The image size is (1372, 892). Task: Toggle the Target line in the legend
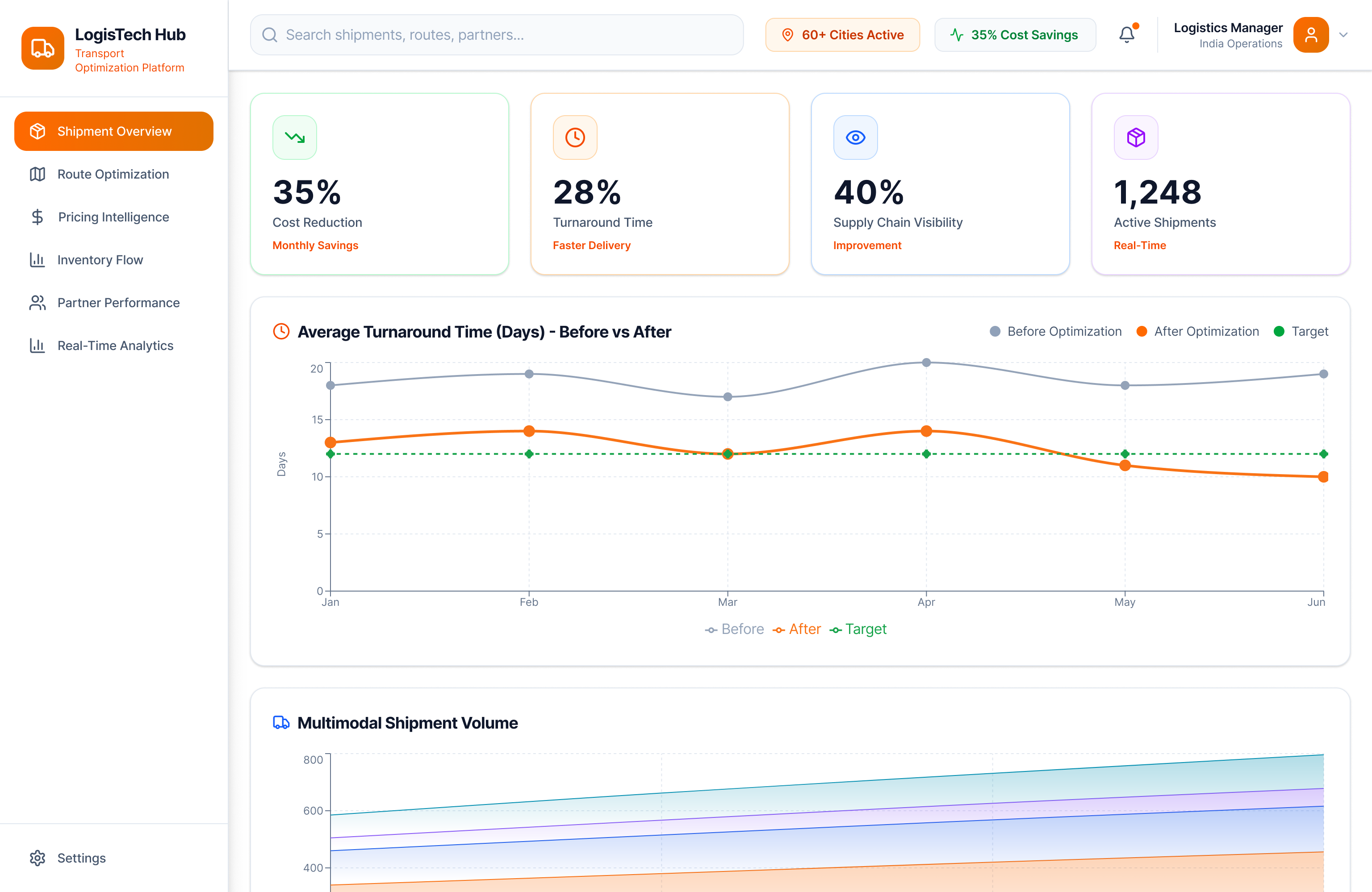click(x=858, y=629)
